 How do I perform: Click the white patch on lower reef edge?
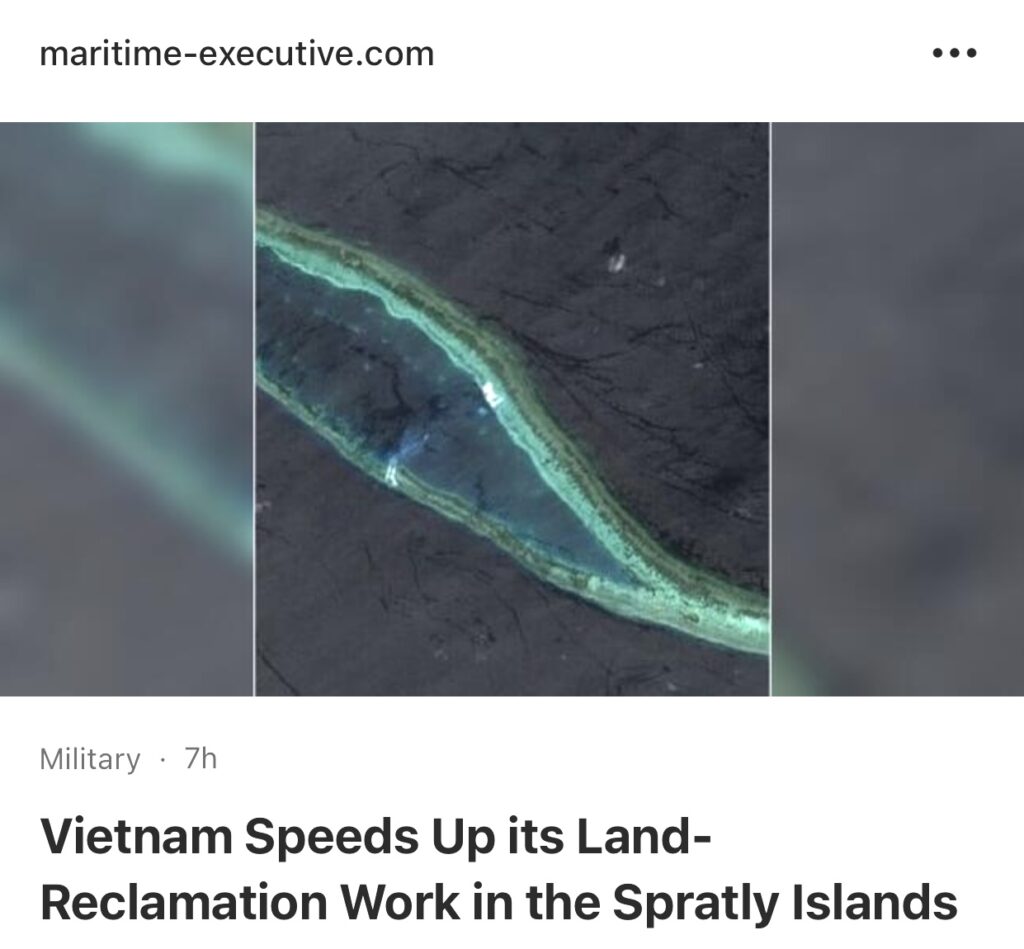pos(392,470)
